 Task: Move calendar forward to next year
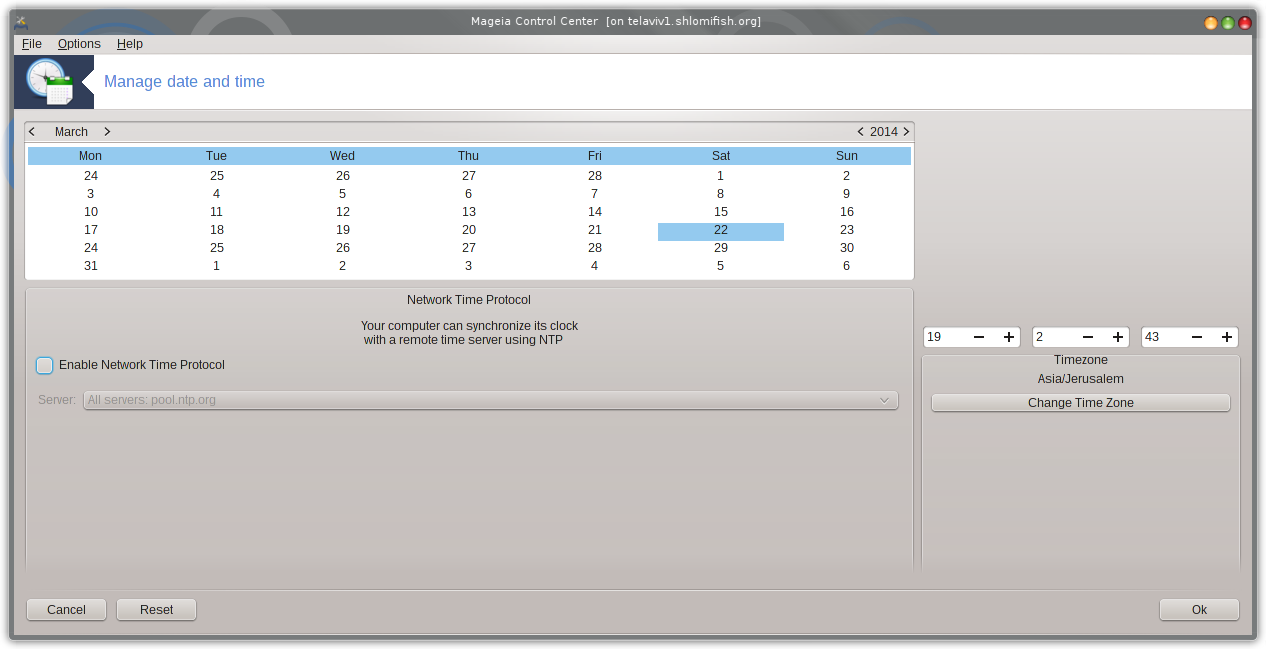(x=906, y=132)
